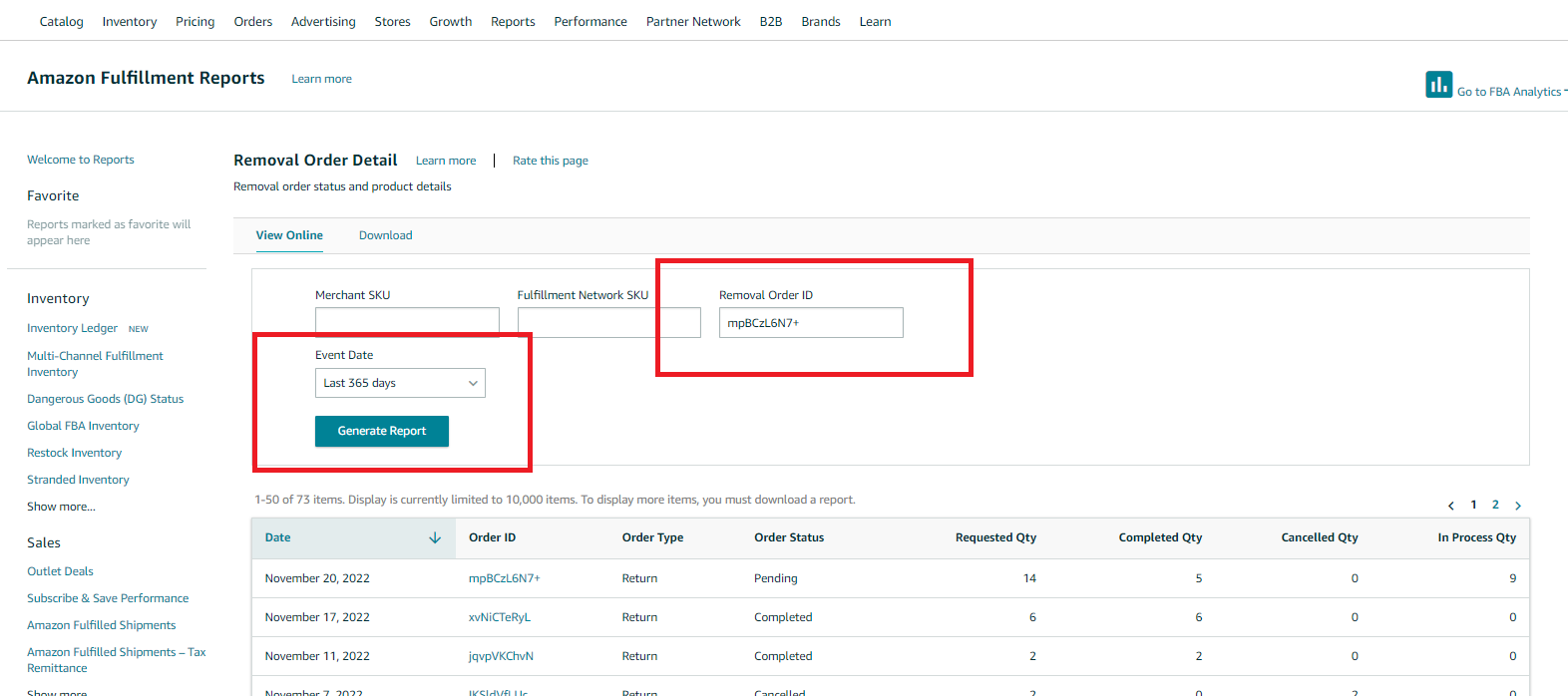Focus the Fulfillment Network SKU field
Screen dimensions: 1568x696
coord(609,322)
